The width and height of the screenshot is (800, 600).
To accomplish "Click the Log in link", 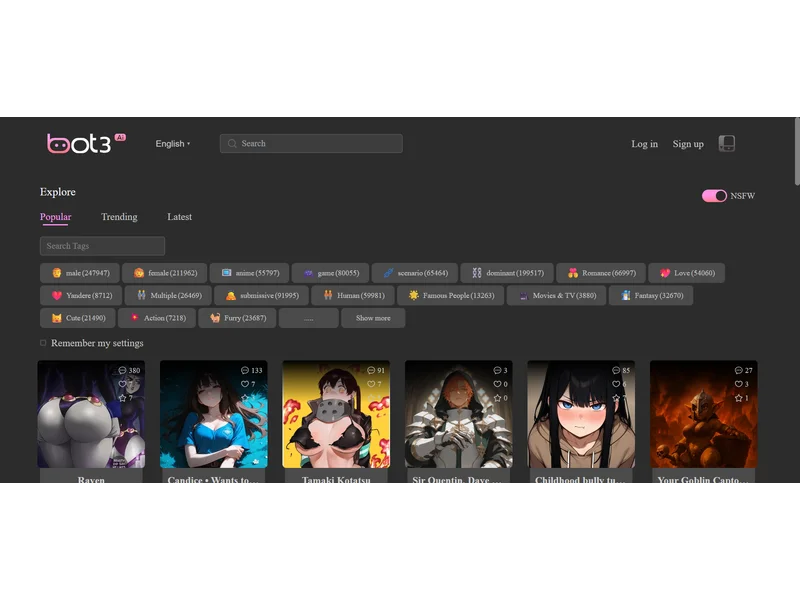I will click(644, 143).
